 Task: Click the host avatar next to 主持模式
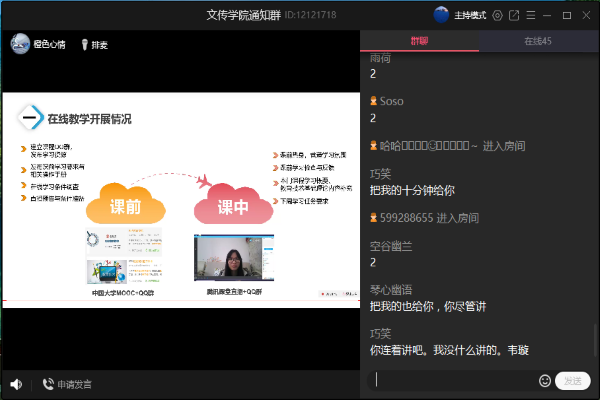pos(441,15)
